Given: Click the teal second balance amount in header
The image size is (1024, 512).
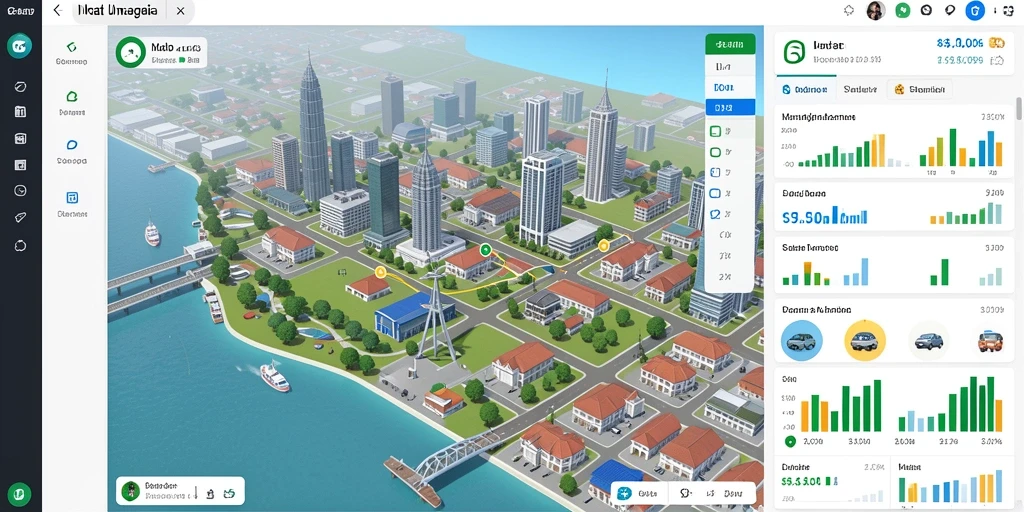Looking at the screenshot, I should [x=960, y=61].
